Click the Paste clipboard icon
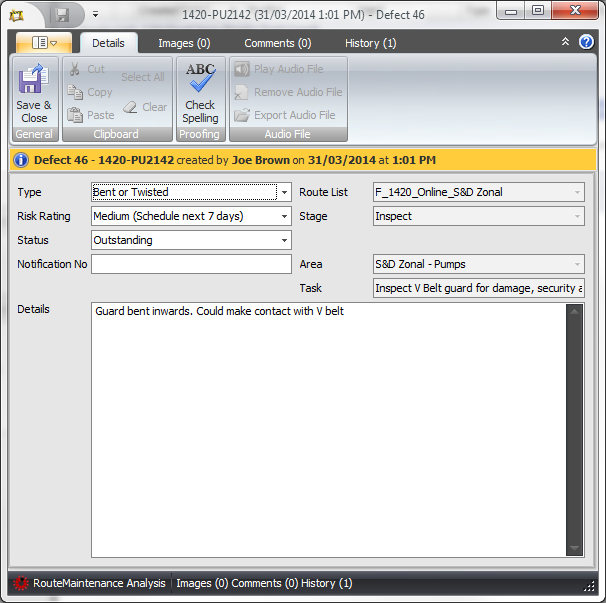 (x=75, y=115)
